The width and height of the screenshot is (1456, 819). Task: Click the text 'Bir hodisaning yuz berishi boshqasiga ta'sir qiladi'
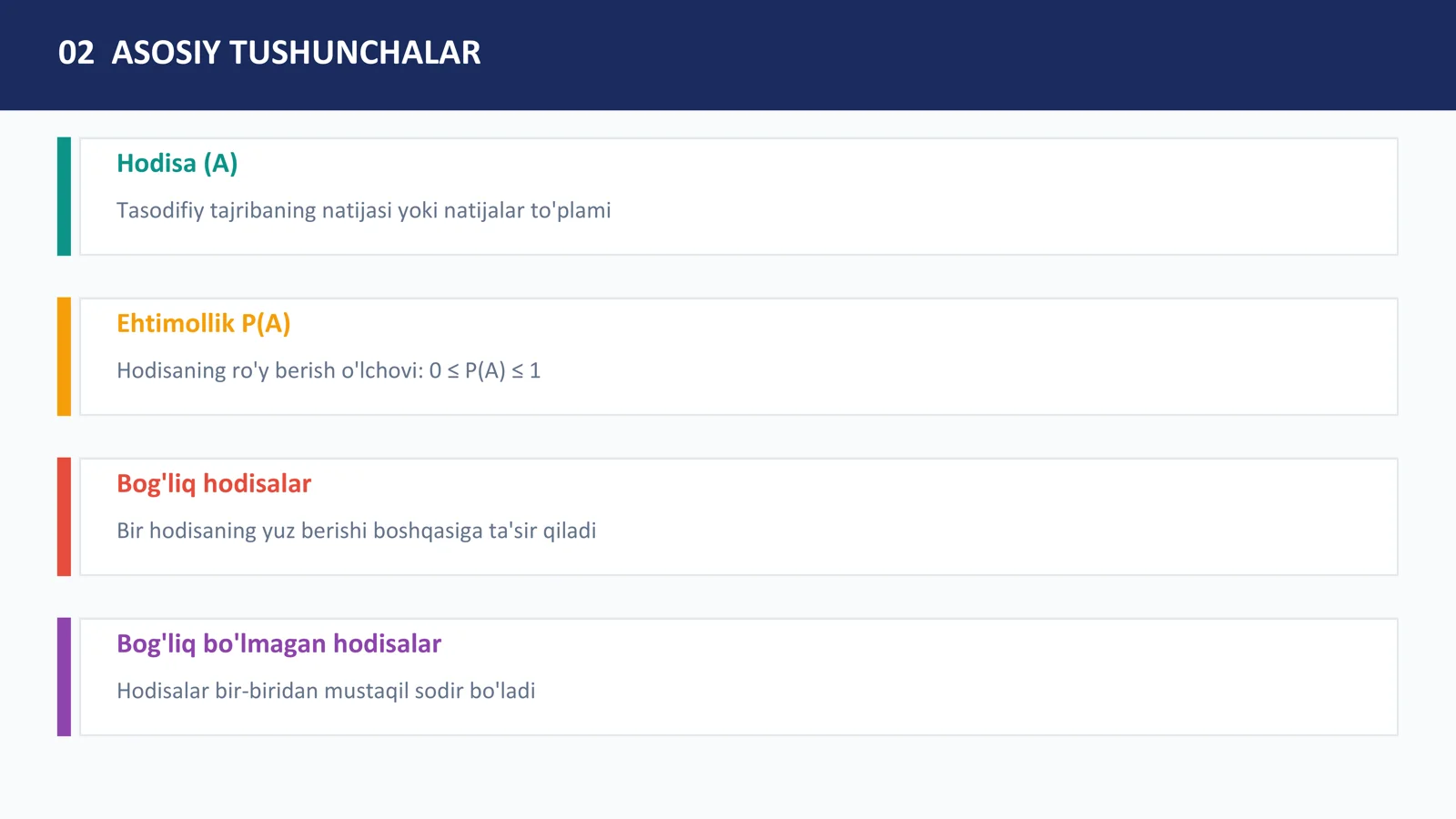pyautogui.click(x=357, y=531)
